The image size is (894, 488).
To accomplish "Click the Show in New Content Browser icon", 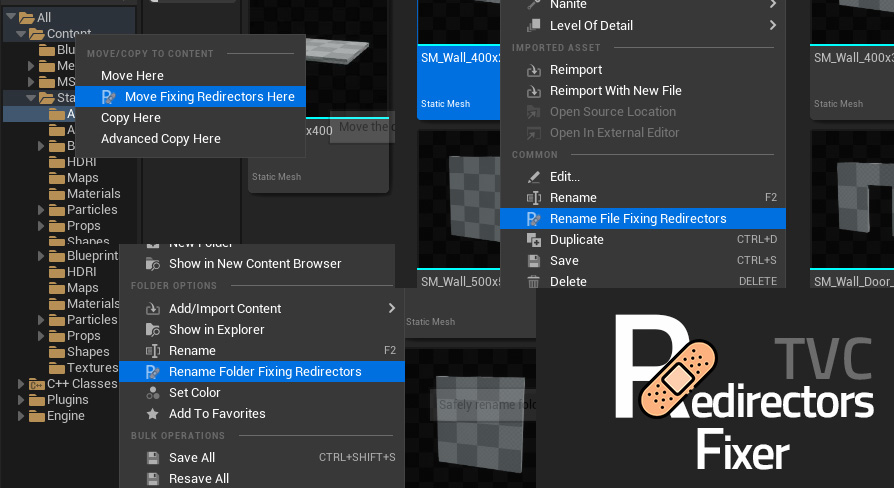I will [153, 264].
